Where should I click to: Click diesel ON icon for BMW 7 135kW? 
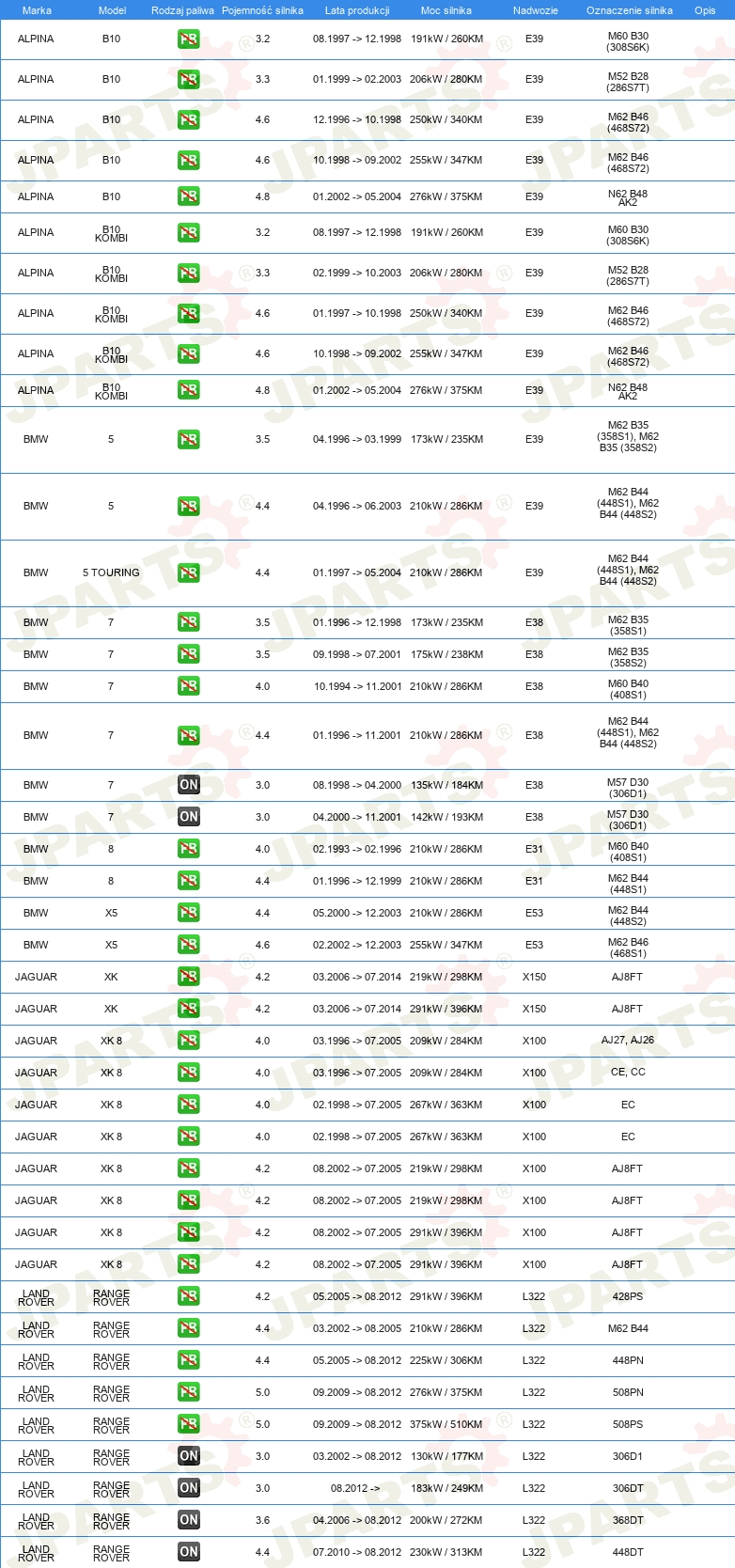pos(189,785)
